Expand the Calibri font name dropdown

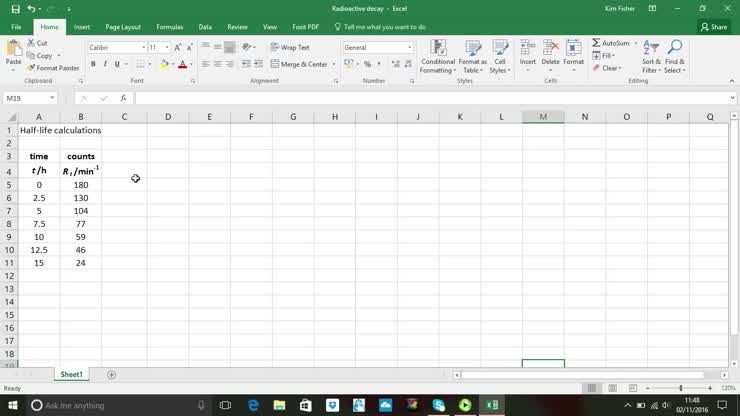click(143, 47)
